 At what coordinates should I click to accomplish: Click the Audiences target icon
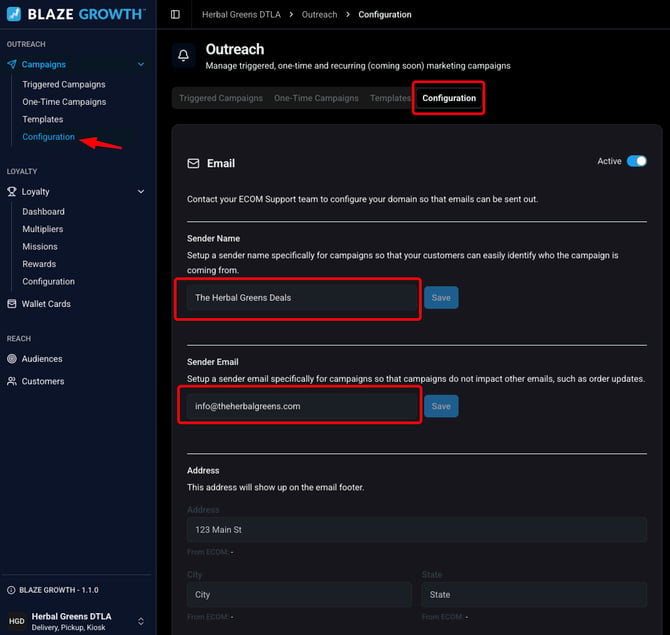[x=12, y=359]
